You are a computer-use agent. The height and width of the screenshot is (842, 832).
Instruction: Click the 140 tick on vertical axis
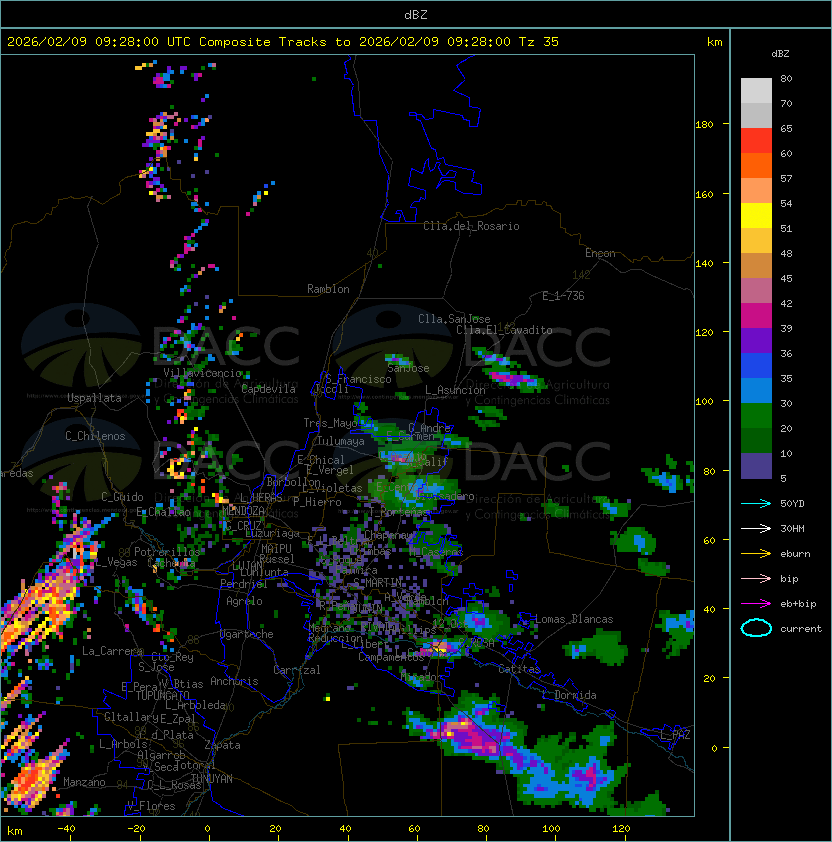(x=704, y=264)
